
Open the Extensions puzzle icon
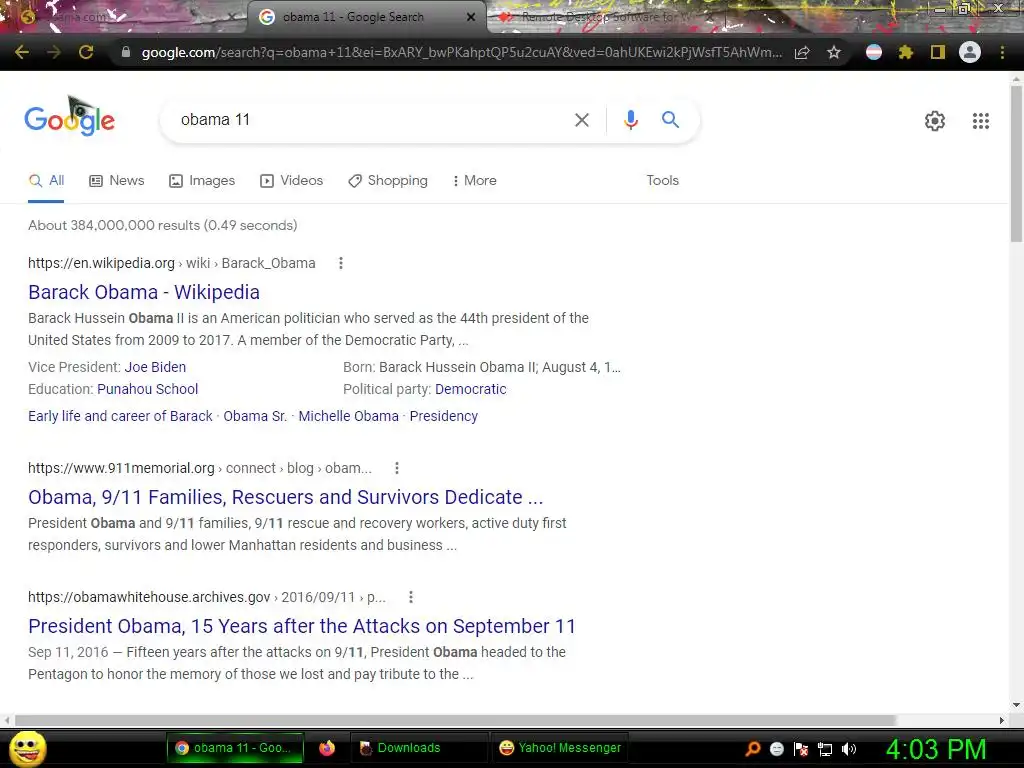click(906, 52)
